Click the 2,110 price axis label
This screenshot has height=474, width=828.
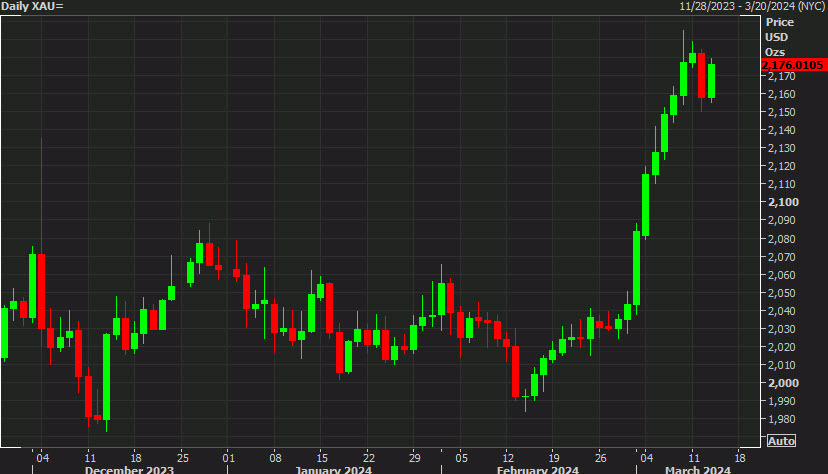click(x=782, y=184)
